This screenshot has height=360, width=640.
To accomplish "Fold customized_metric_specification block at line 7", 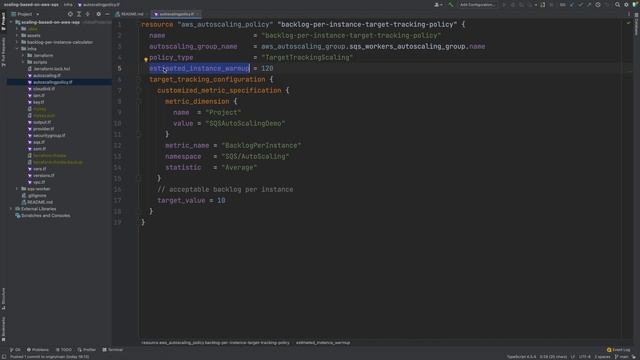I will [138, 91].
